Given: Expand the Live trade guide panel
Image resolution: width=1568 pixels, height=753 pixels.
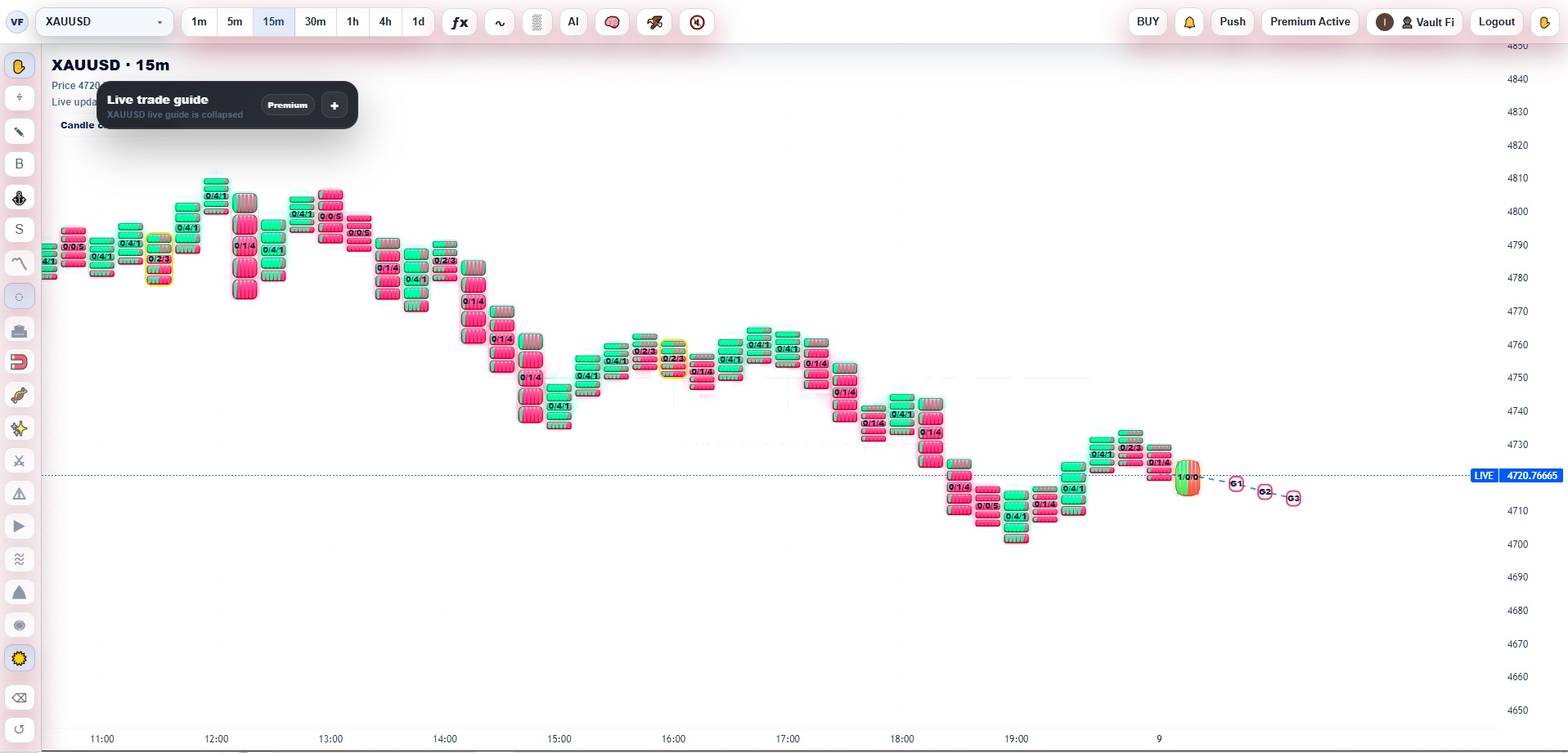Looking at the screenshot, I should pyautogui.click(x=334, y=105).
